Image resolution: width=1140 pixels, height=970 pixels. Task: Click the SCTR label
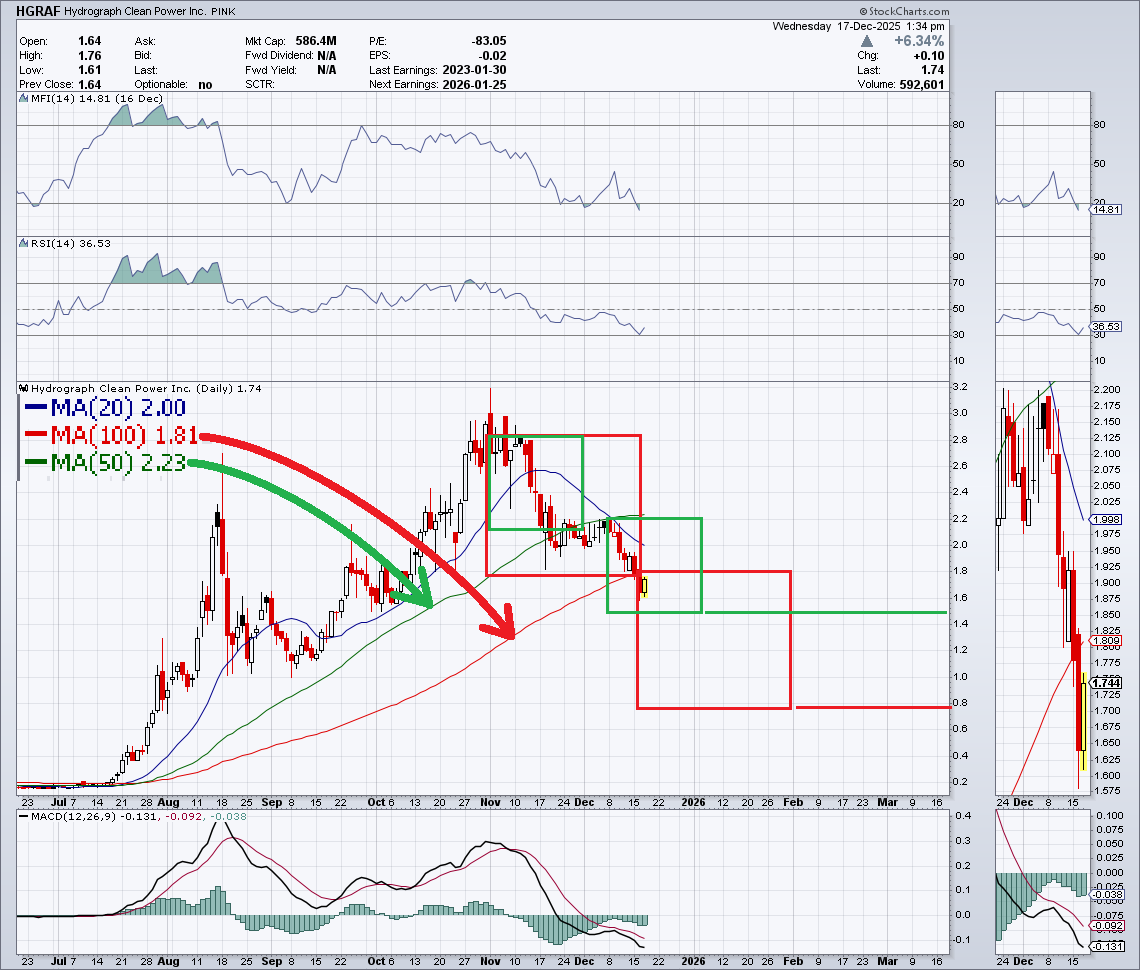pos(260,84)
